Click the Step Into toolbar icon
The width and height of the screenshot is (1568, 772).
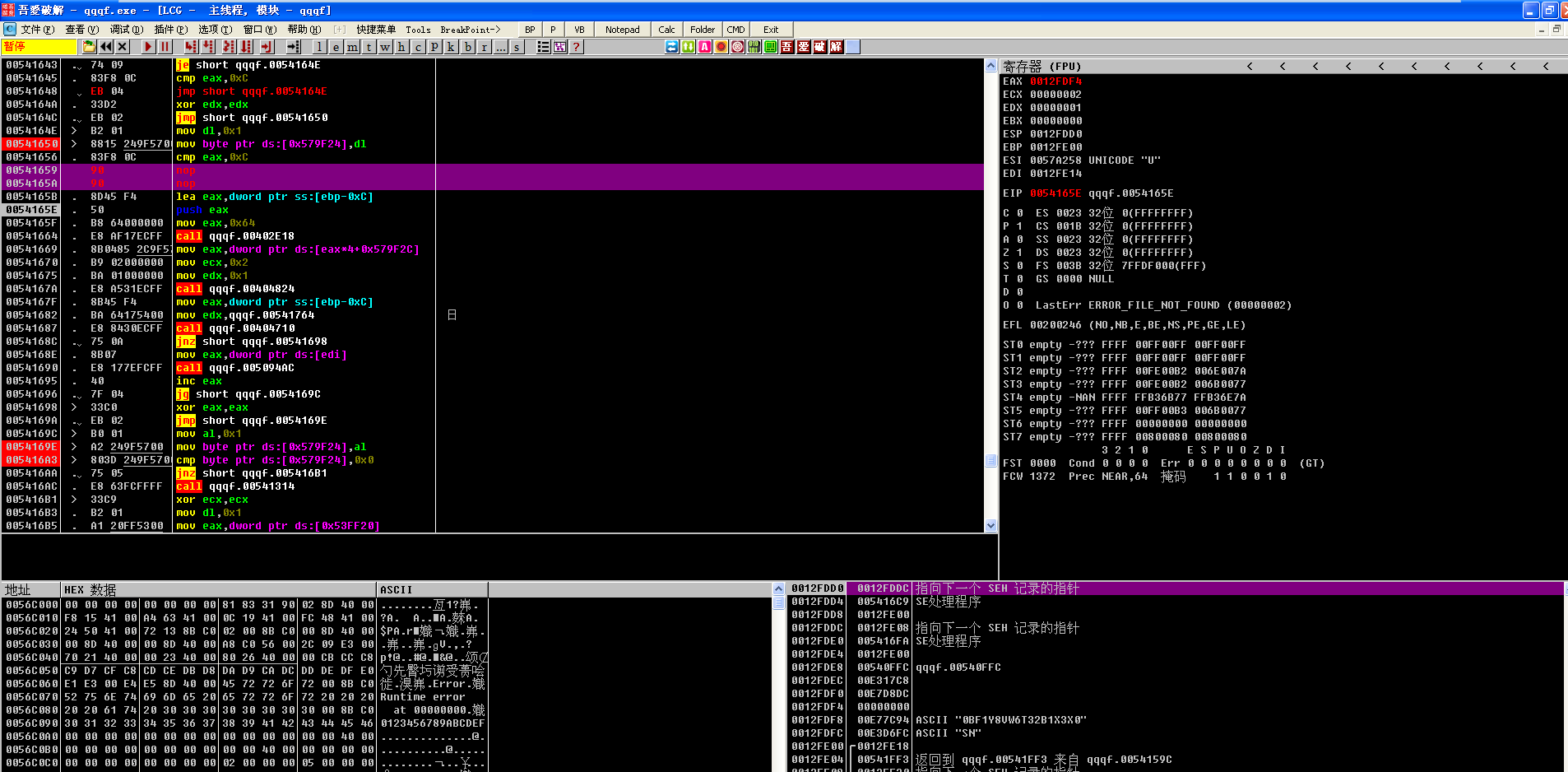191,47
